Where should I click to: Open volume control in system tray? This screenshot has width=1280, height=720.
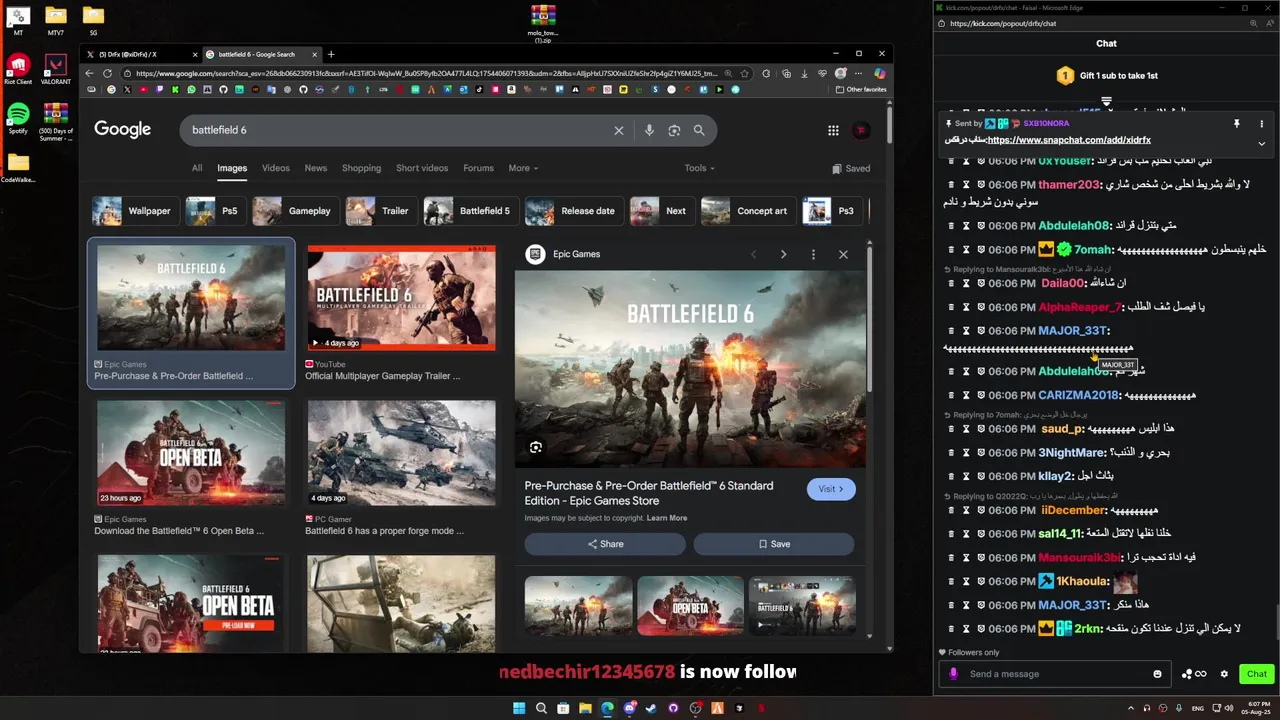pyautogui.click(x=1229, y=708)
